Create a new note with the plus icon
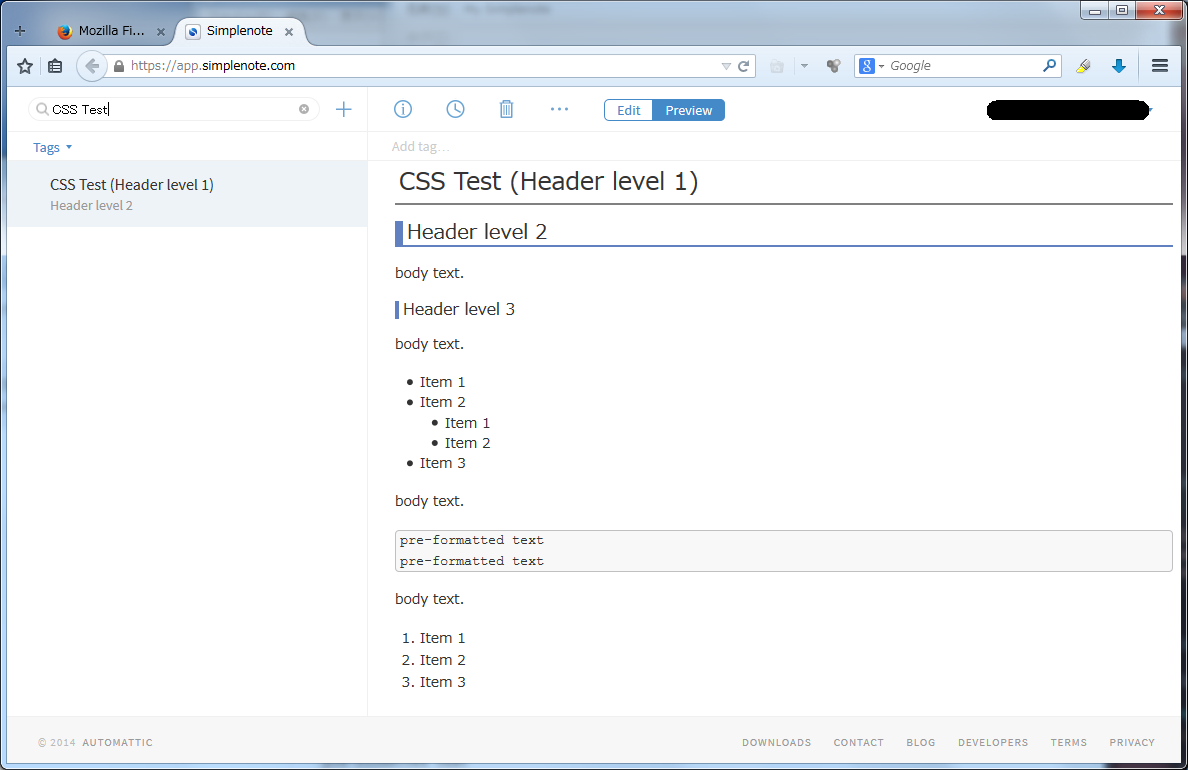This screenshot has width=1188, height=770. pos(343,109)
